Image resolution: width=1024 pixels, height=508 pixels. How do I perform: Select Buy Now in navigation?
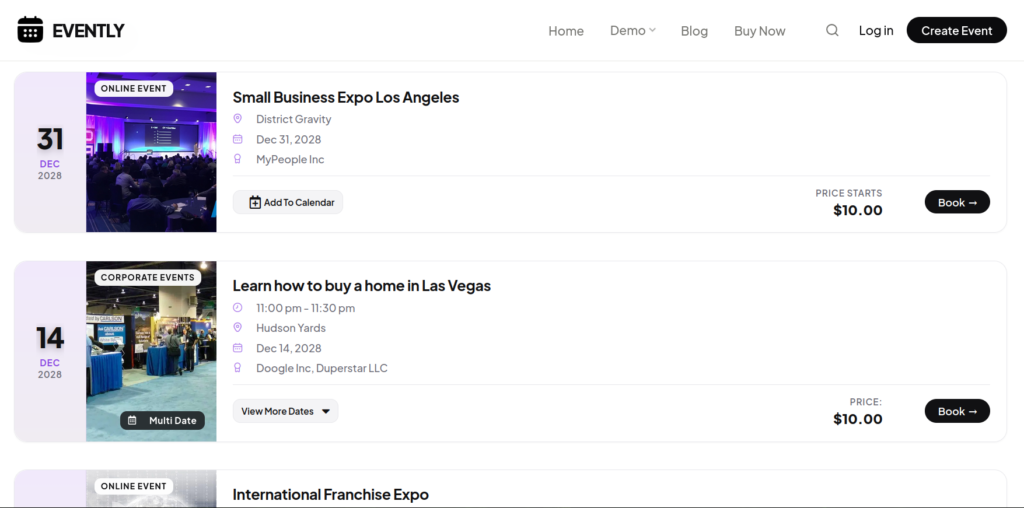[760, 31]
